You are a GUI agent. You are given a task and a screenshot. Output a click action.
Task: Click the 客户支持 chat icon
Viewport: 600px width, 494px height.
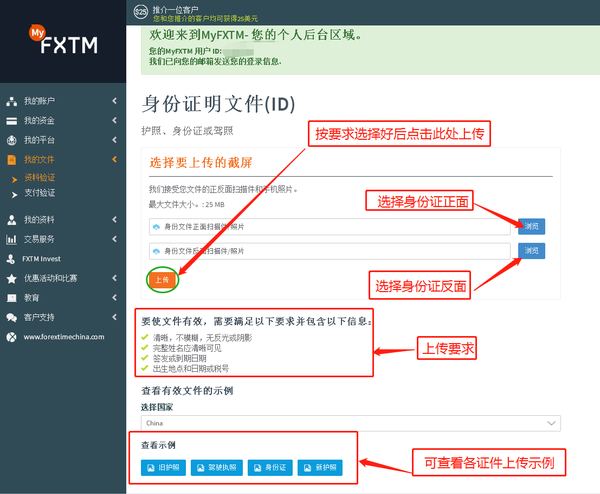(x=12, y=317)
